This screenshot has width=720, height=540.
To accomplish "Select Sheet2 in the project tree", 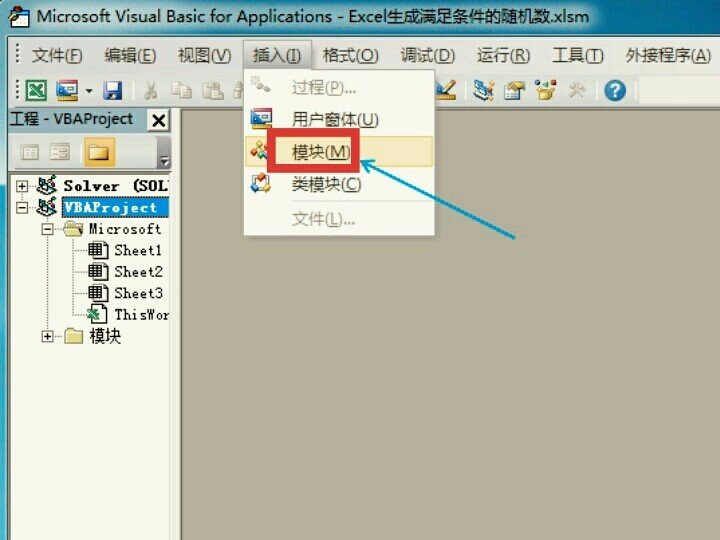I will coord(137,272).
